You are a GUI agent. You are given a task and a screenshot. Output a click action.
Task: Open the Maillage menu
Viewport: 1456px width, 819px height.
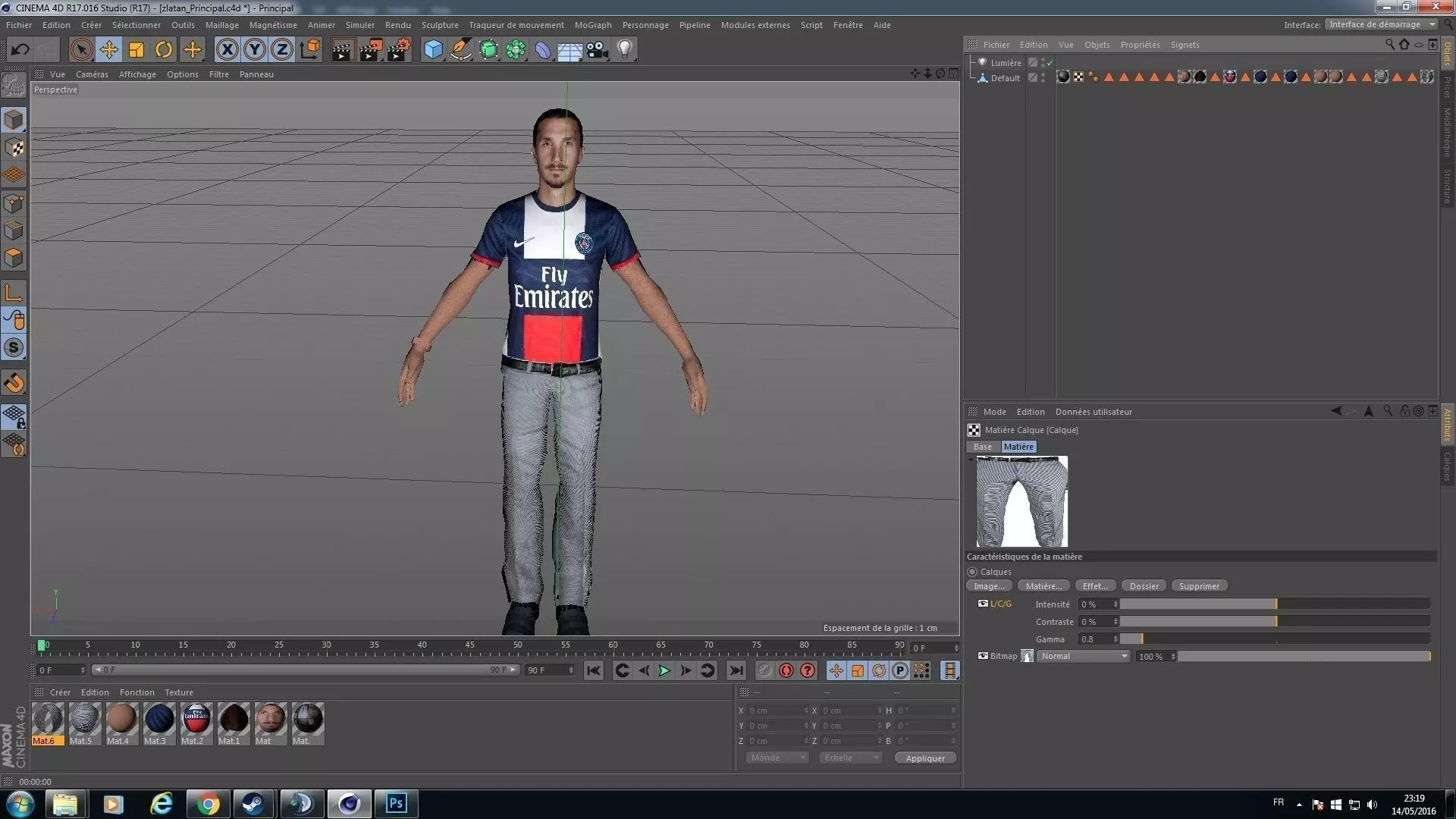pyautogui.click(x=221, y=25)
